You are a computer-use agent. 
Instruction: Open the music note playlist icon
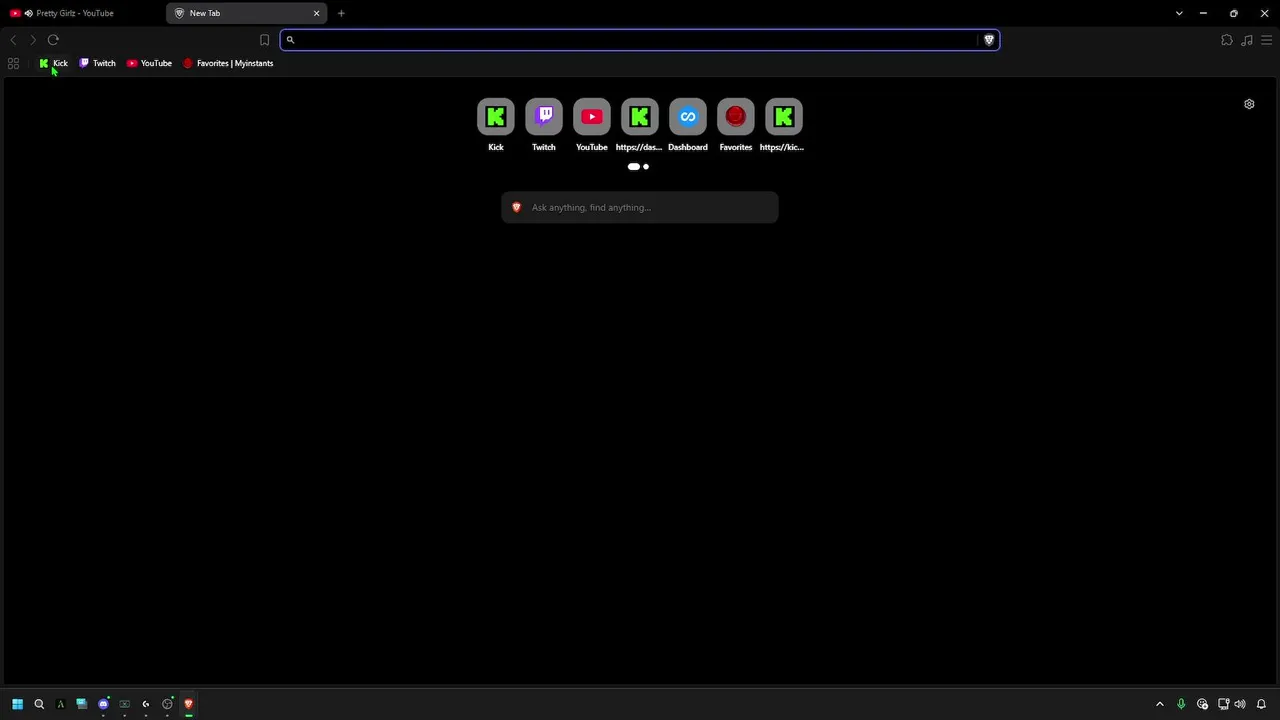click(x=1247, y=40)
